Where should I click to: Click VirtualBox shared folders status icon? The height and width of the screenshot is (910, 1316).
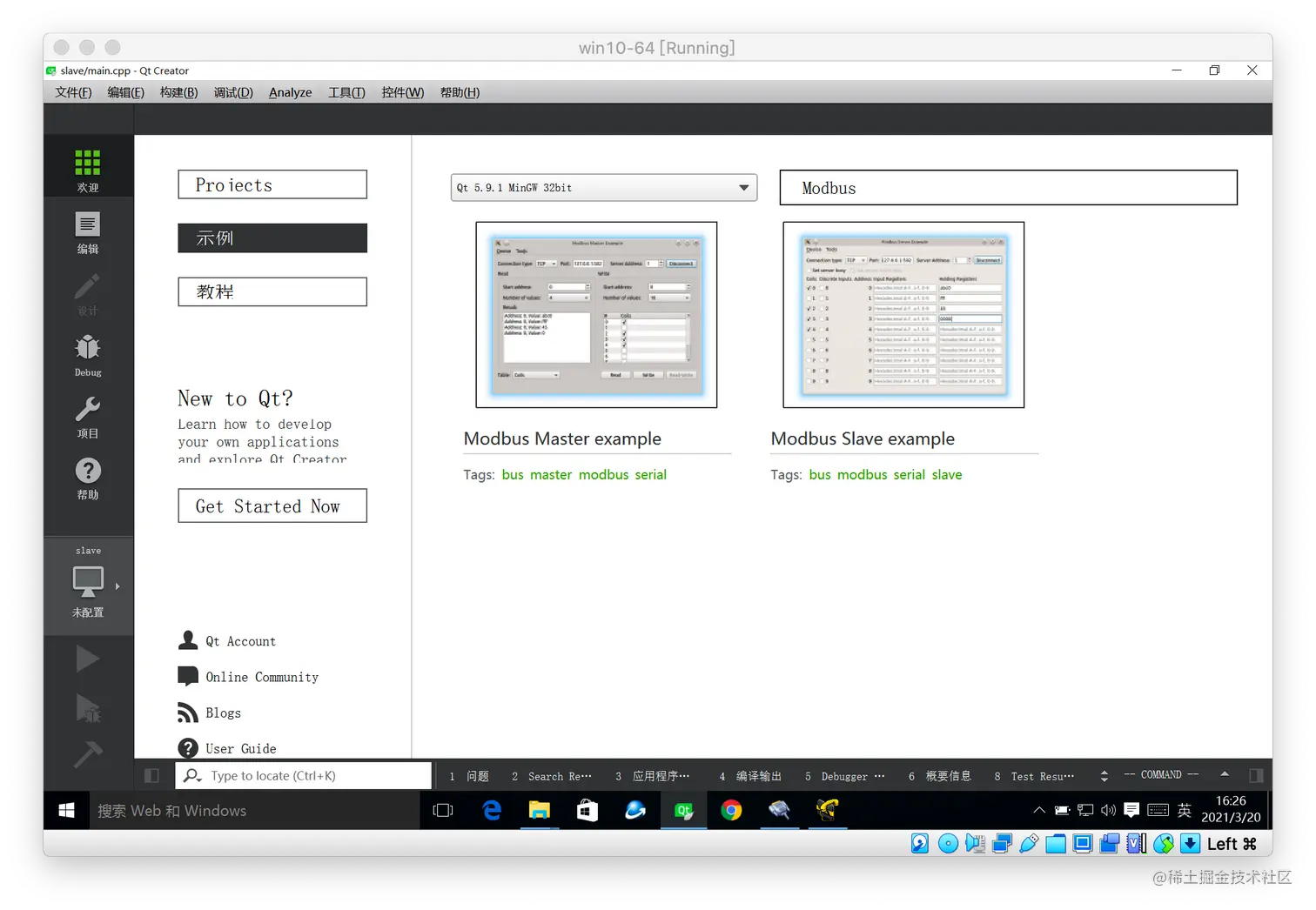click(1056, 843)
